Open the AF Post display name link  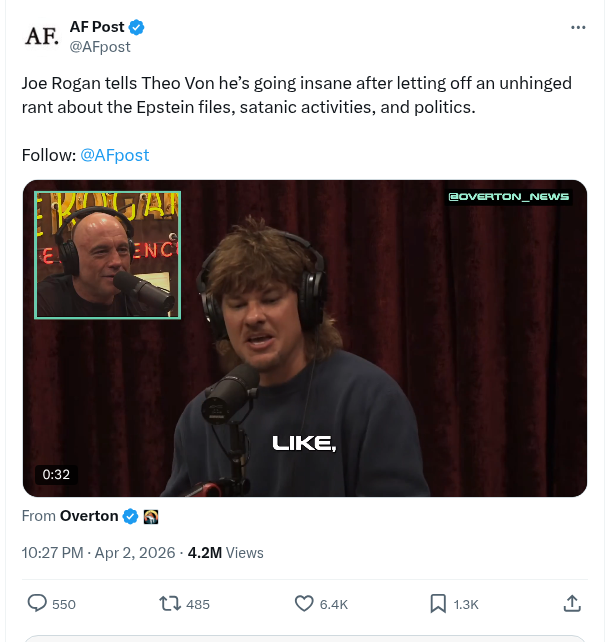coord(97,27)
